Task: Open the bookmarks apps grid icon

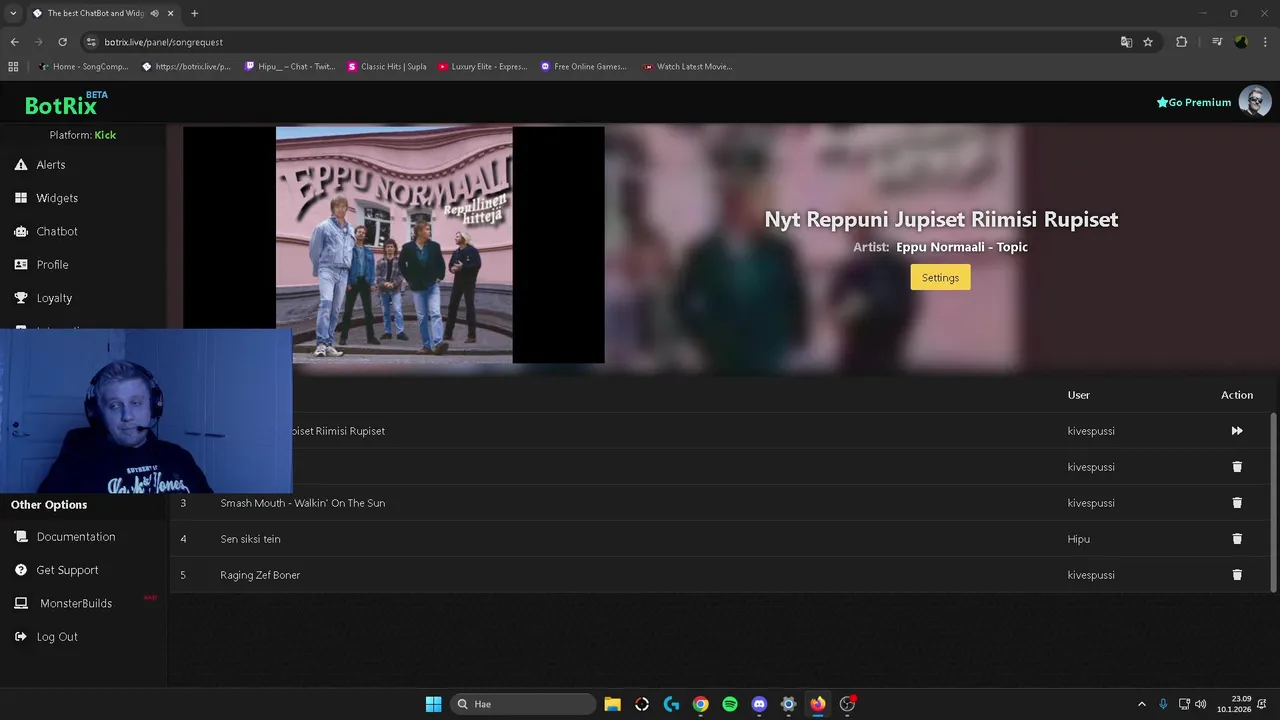Action: pyautogui.click(x=13, y=67)
